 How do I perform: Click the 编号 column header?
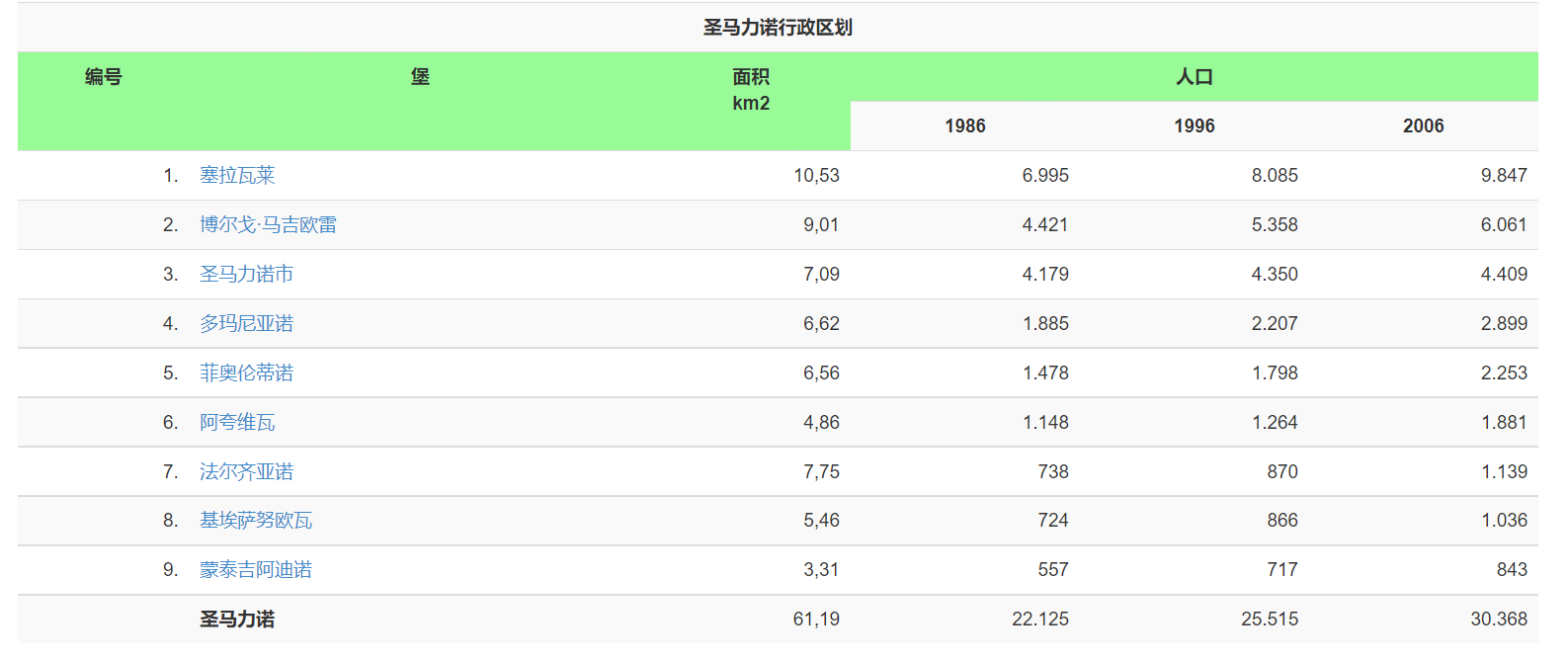point(103,77)
